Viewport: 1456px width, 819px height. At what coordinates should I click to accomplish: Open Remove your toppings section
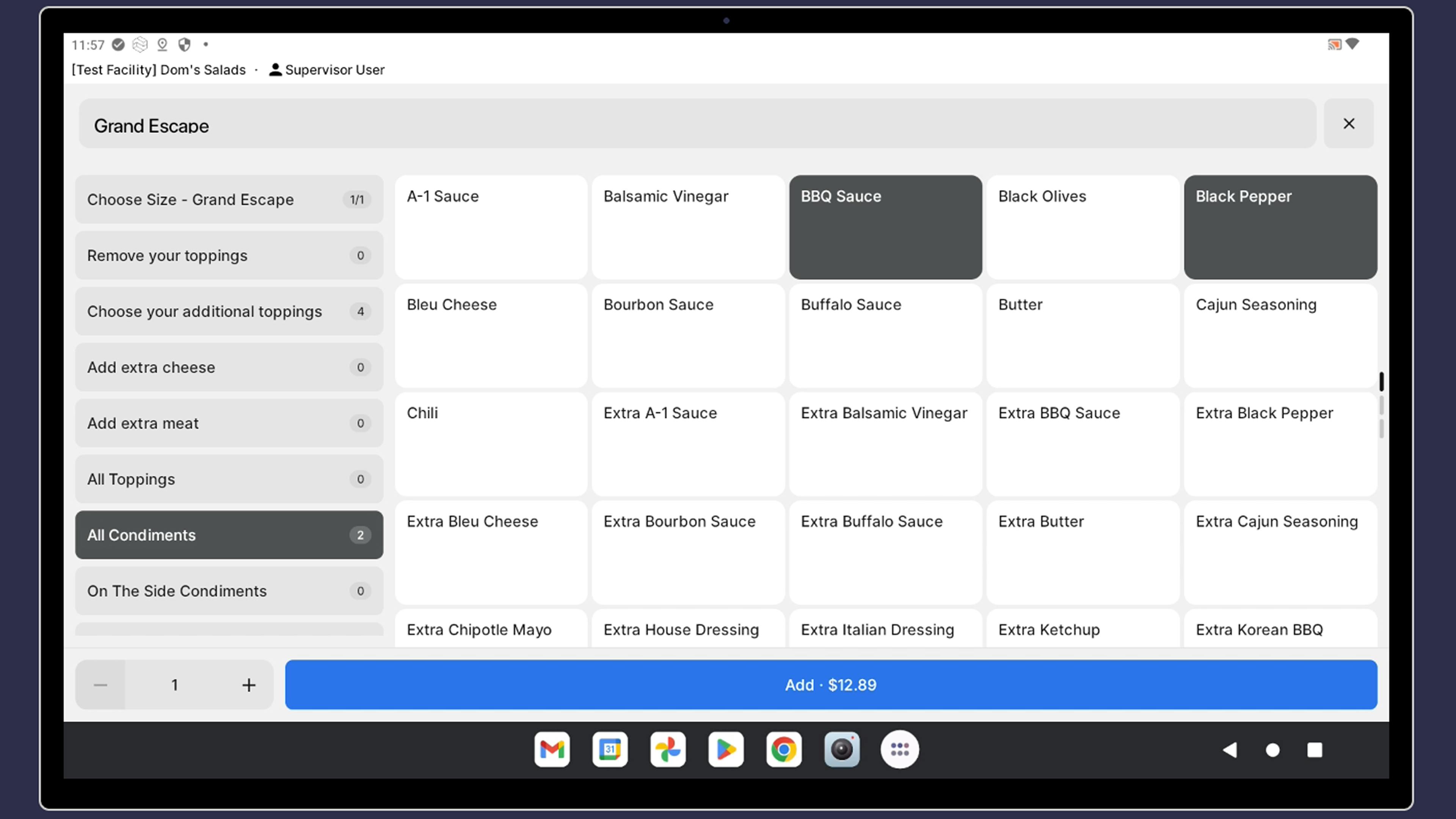(x=229, y=256)
